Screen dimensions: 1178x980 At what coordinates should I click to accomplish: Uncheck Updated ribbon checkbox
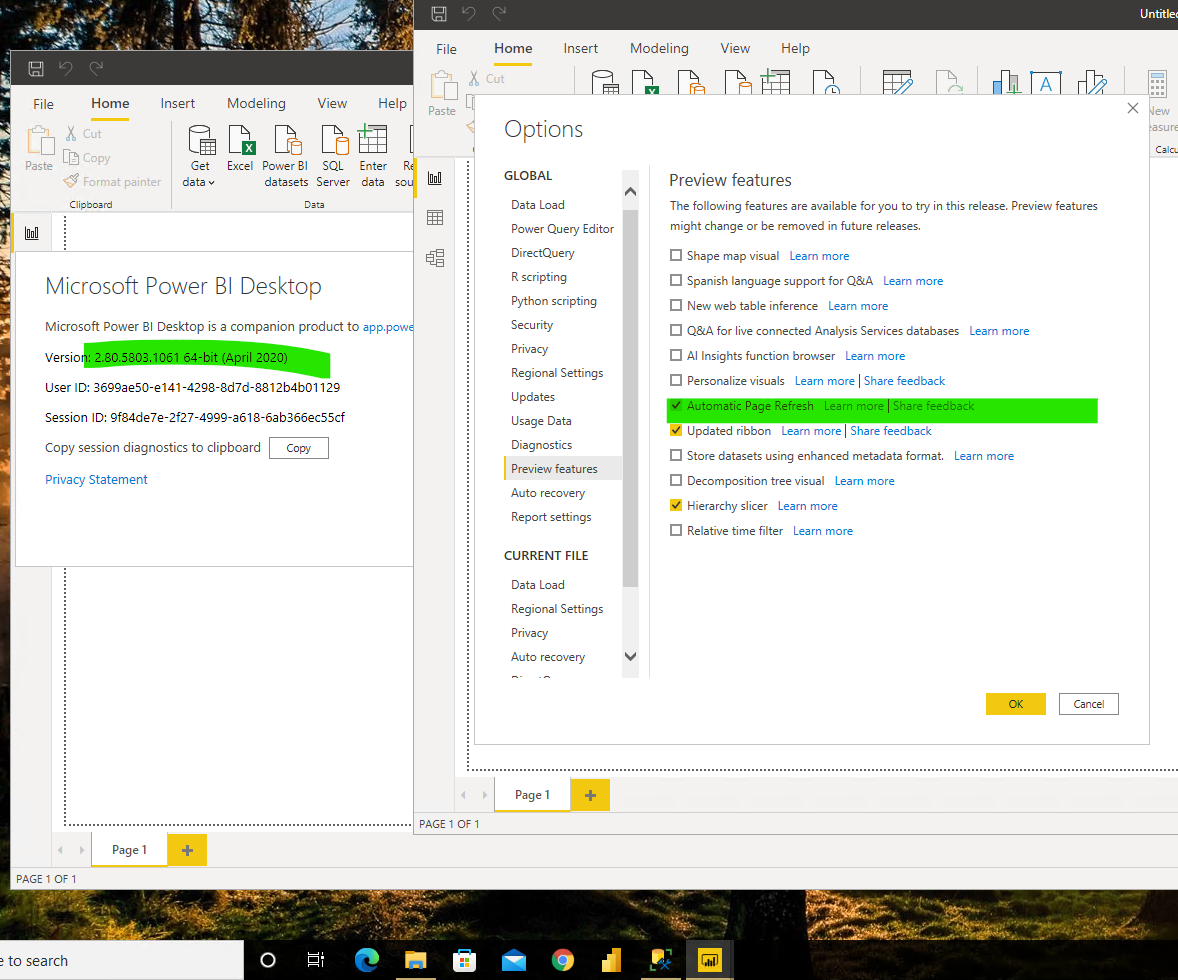click(x=676, y=430)
